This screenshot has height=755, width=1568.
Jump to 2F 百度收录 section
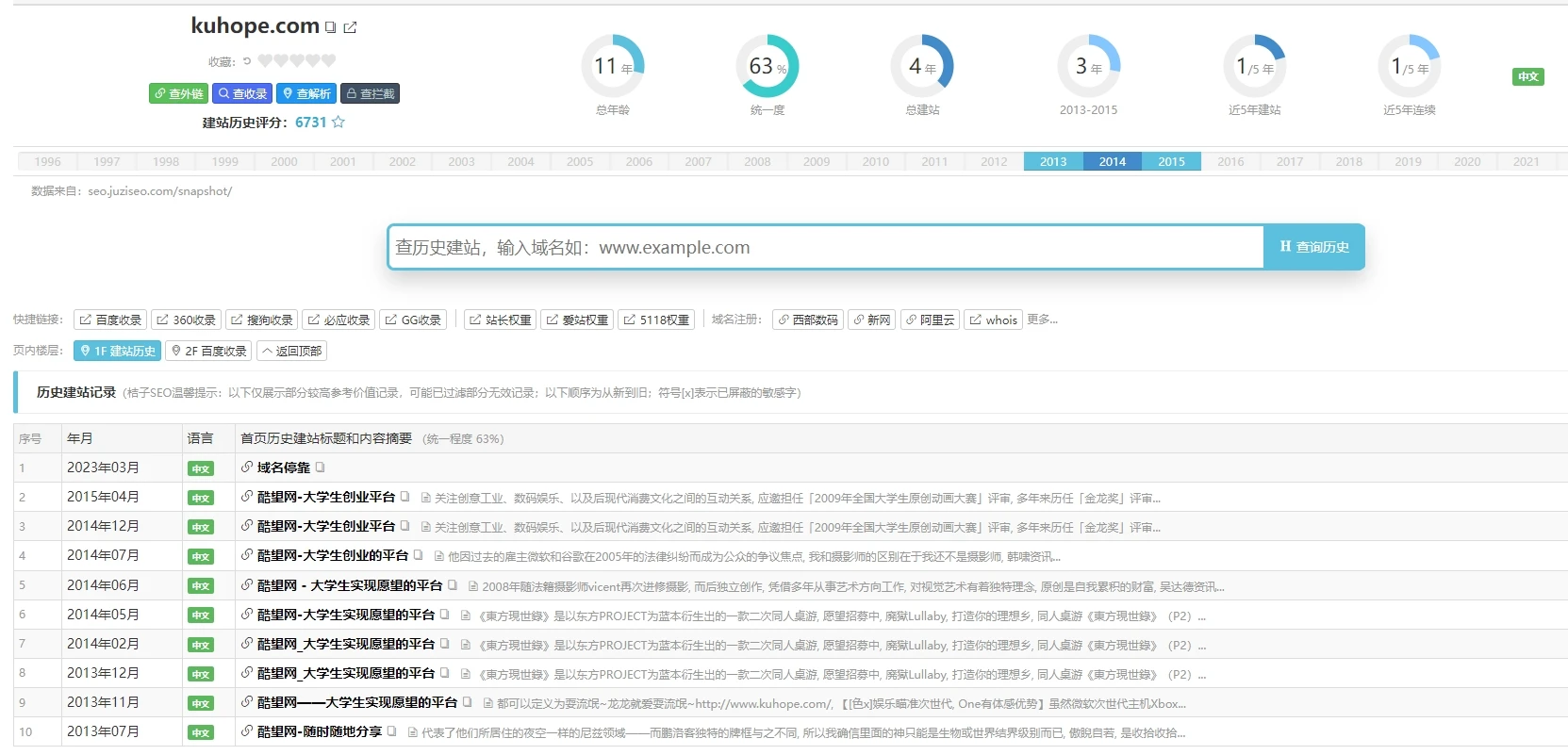pos(208,351)
